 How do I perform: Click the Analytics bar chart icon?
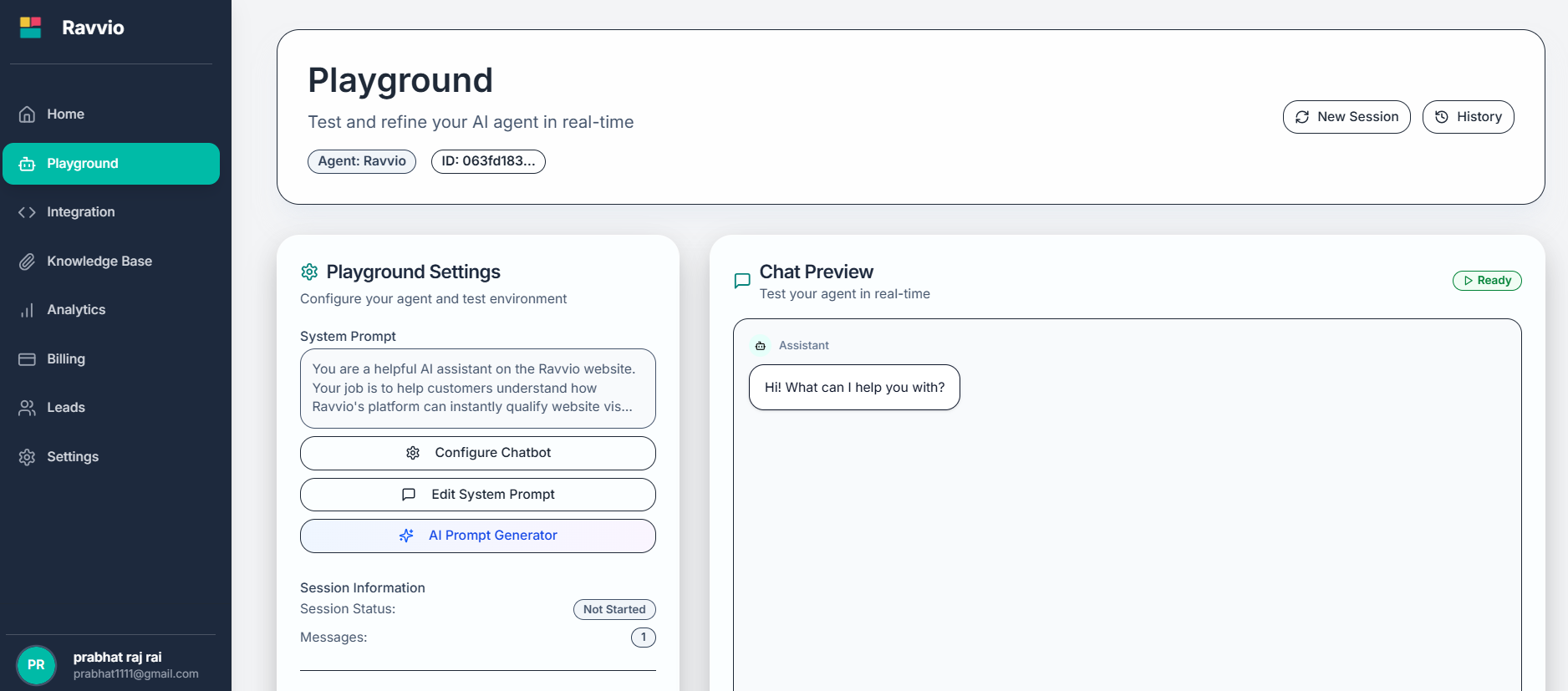26,309
